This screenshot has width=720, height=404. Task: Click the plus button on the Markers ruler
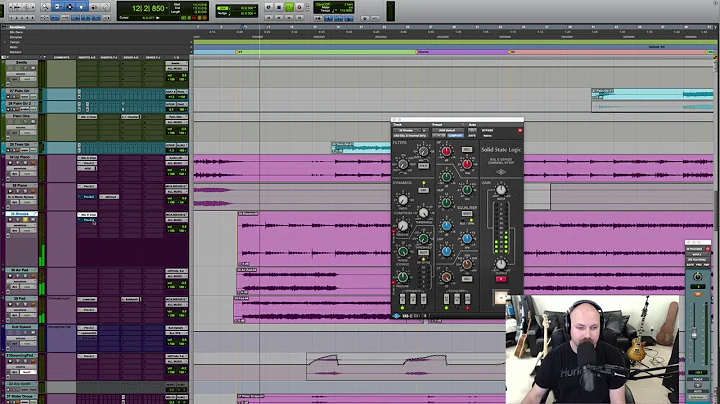pyautogui.click(x=191, y=52)
